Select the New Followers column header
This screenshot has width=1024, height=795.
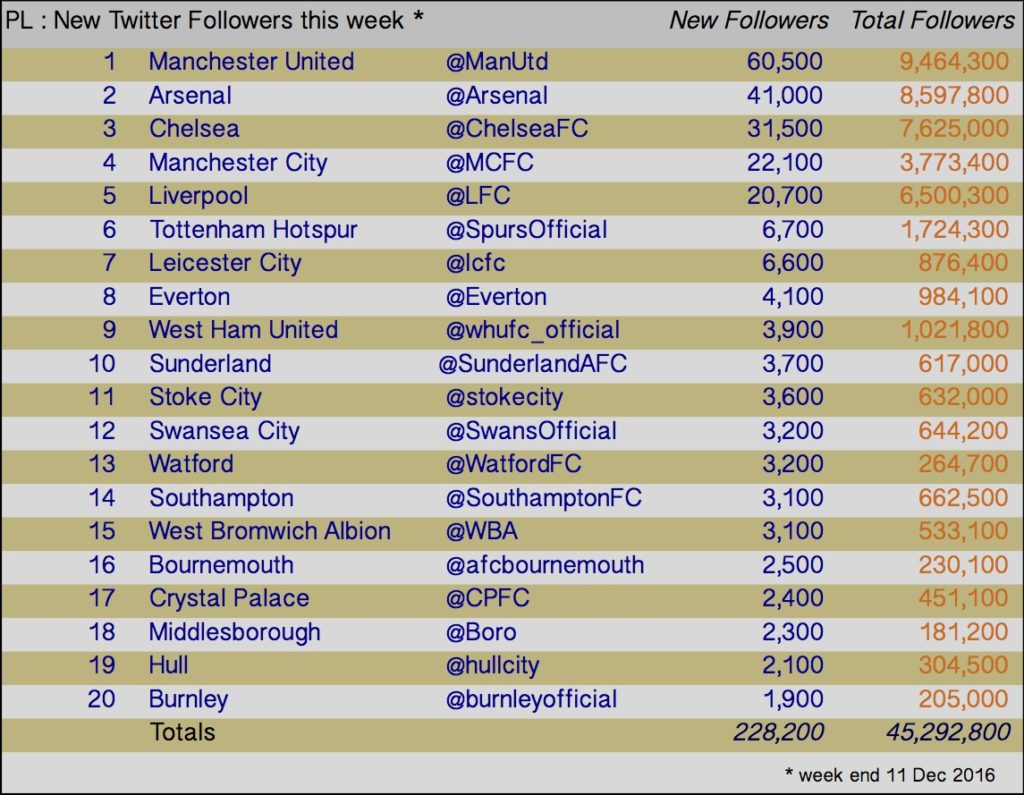[x=749, y=20]
